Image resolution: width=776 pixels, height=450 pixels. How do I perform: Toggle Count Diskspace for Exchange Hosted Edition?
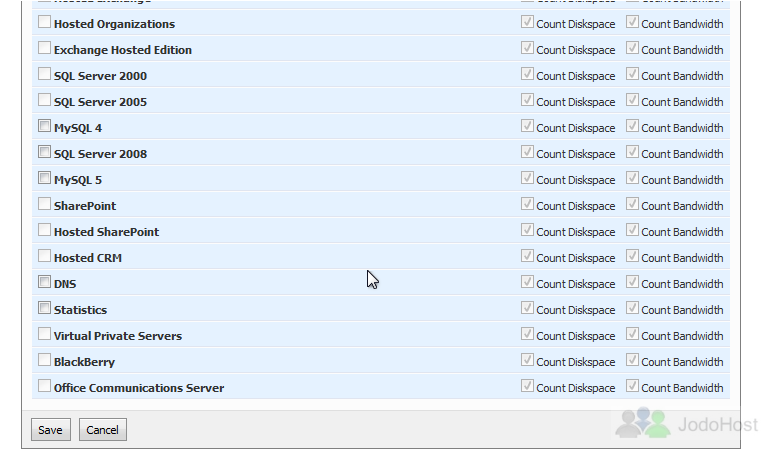[x=527, y=48]
